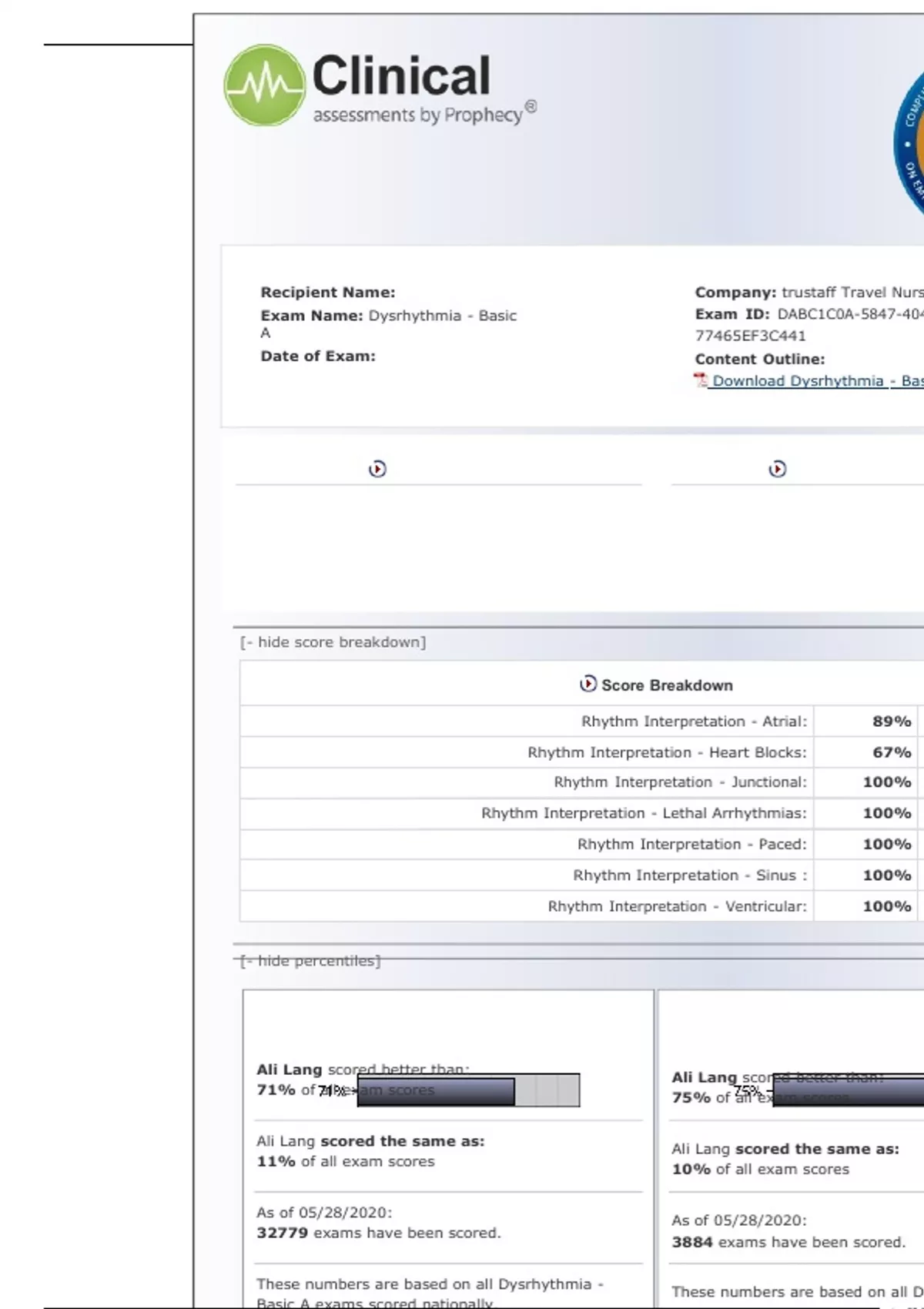Click the left circular arrow icon below recipient info
The width and height of the screenshot is (924, 1309).
coord(377,469)
